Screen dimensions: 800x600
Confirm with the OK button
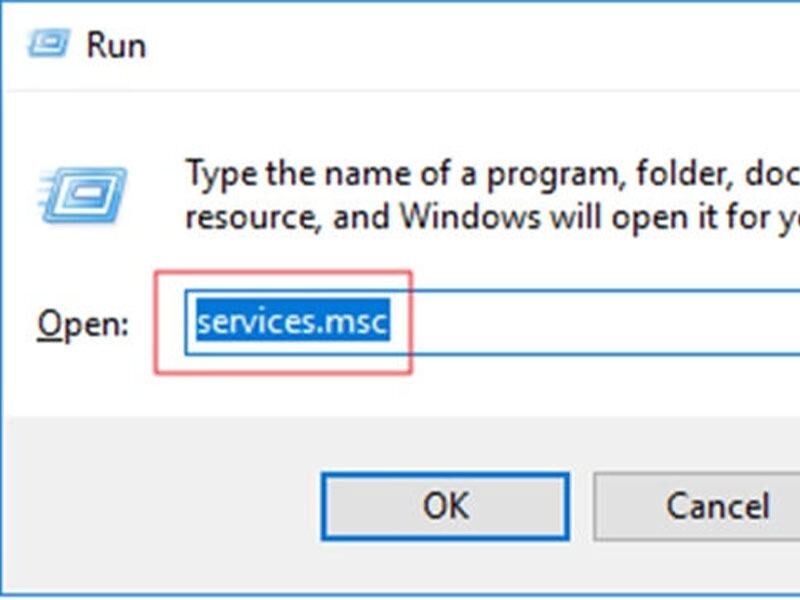445,506
